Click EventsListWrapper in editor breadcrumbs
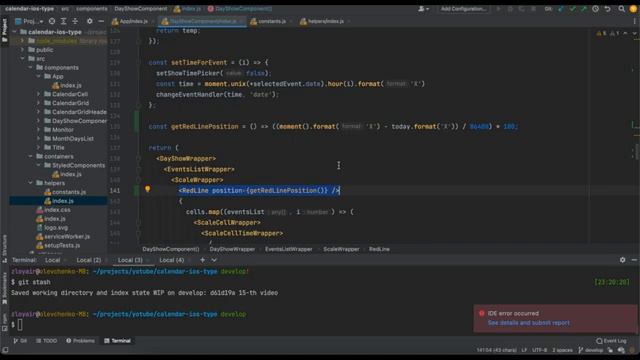Viewport: 640px width, 360px height. (x=289, y=249)
